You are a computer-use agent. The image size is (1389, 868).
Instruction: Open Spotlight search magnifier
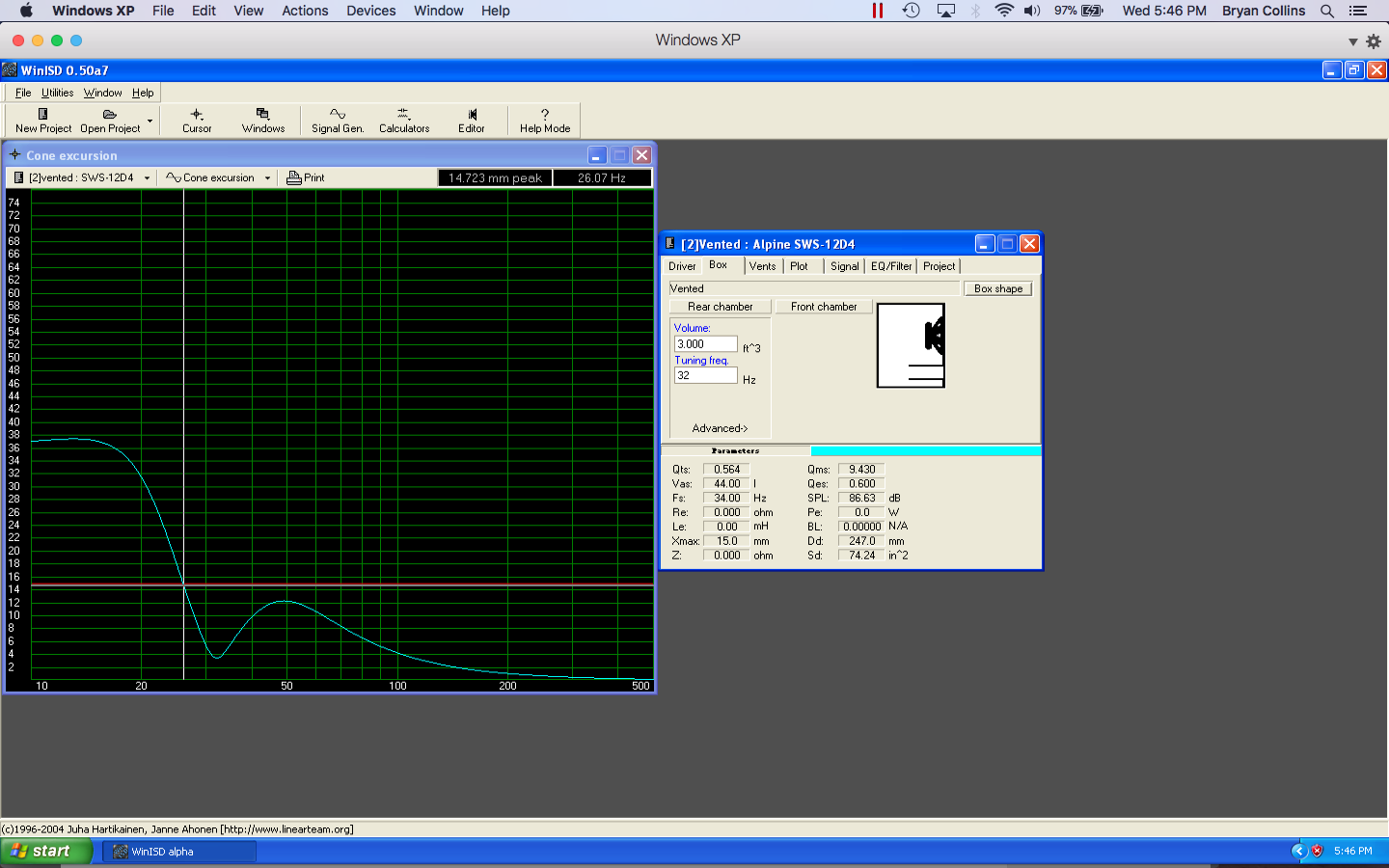(1327, 11)
